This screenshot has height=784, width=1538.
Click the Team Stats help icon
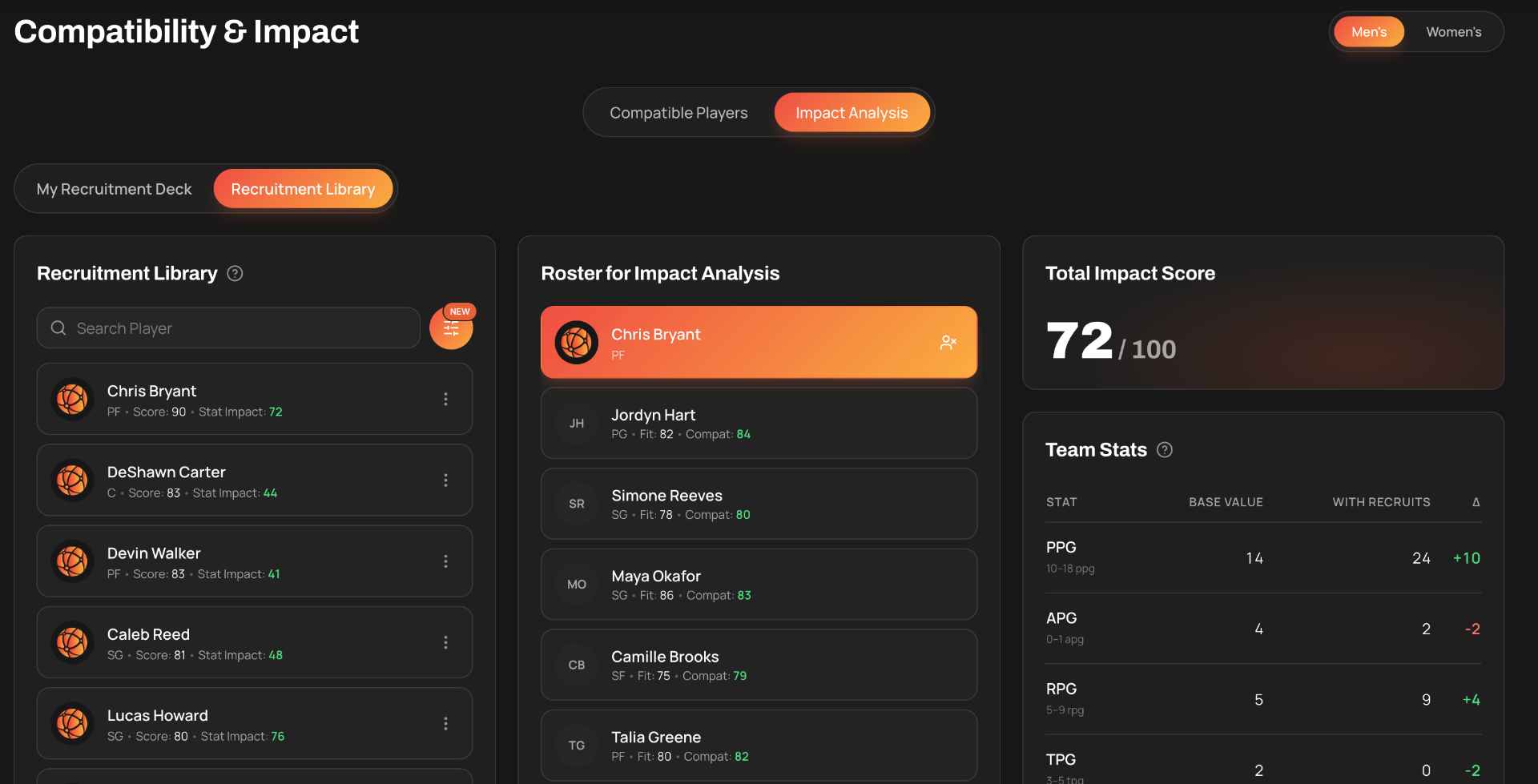[x=1165, y=450]
